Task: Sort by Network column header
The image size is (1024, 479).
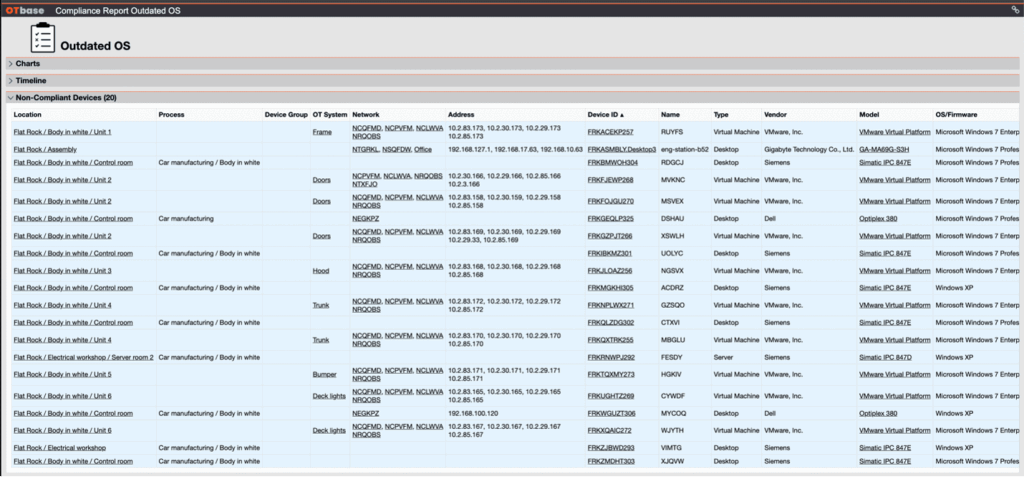Action: point(366,114)
